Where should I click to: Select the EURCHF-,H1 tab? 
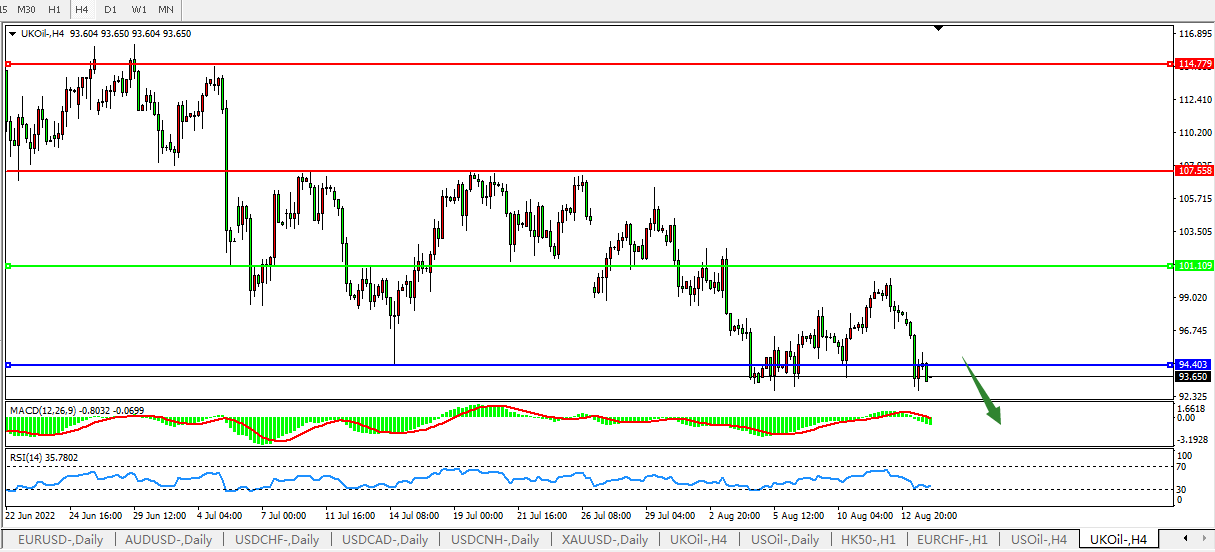point(954,540)
